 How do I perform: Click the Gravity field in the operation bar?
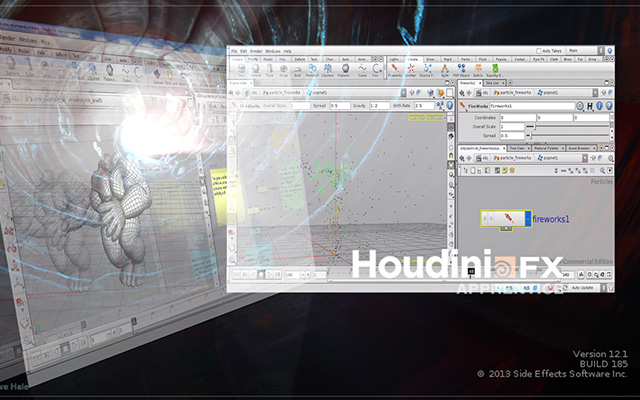click(x=380, y=106)
